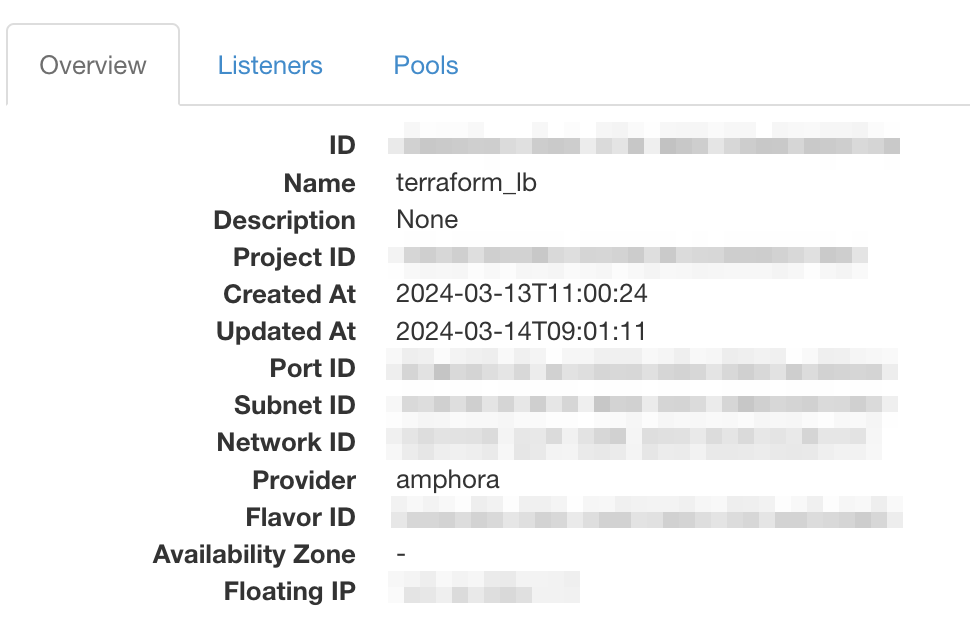Click the blurred Subnet ID value
The width and height of the screenshot is (970, 644).
click(x=644, y=406)
